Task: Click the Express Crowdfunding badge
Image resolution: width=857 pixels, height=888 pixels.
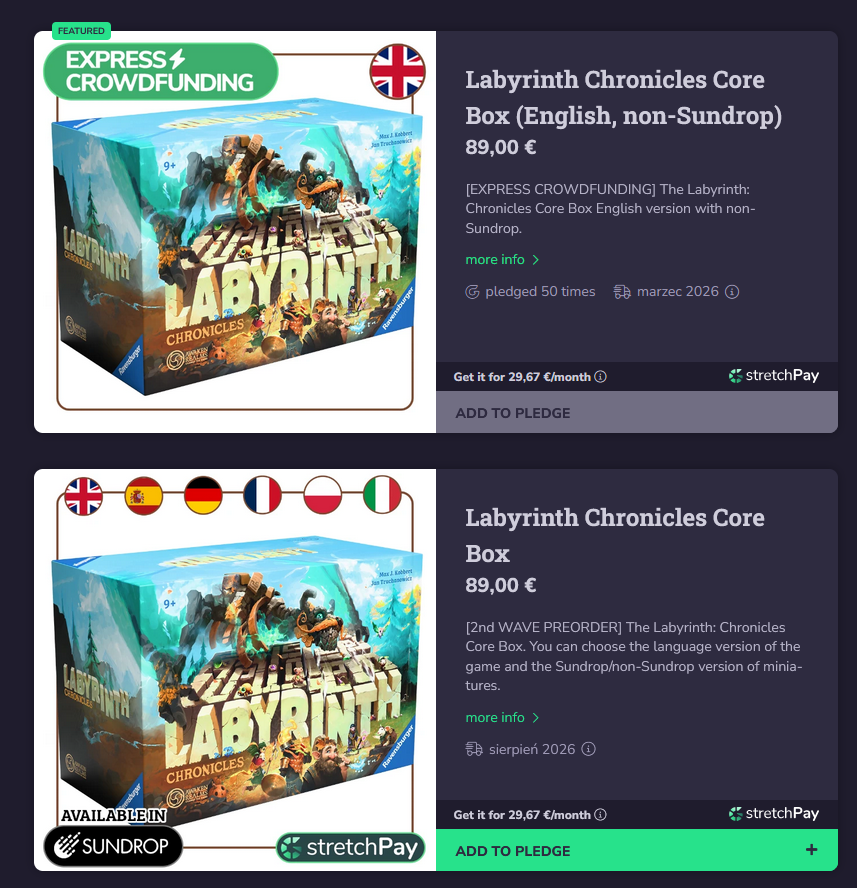Action: tap(160, 71)
